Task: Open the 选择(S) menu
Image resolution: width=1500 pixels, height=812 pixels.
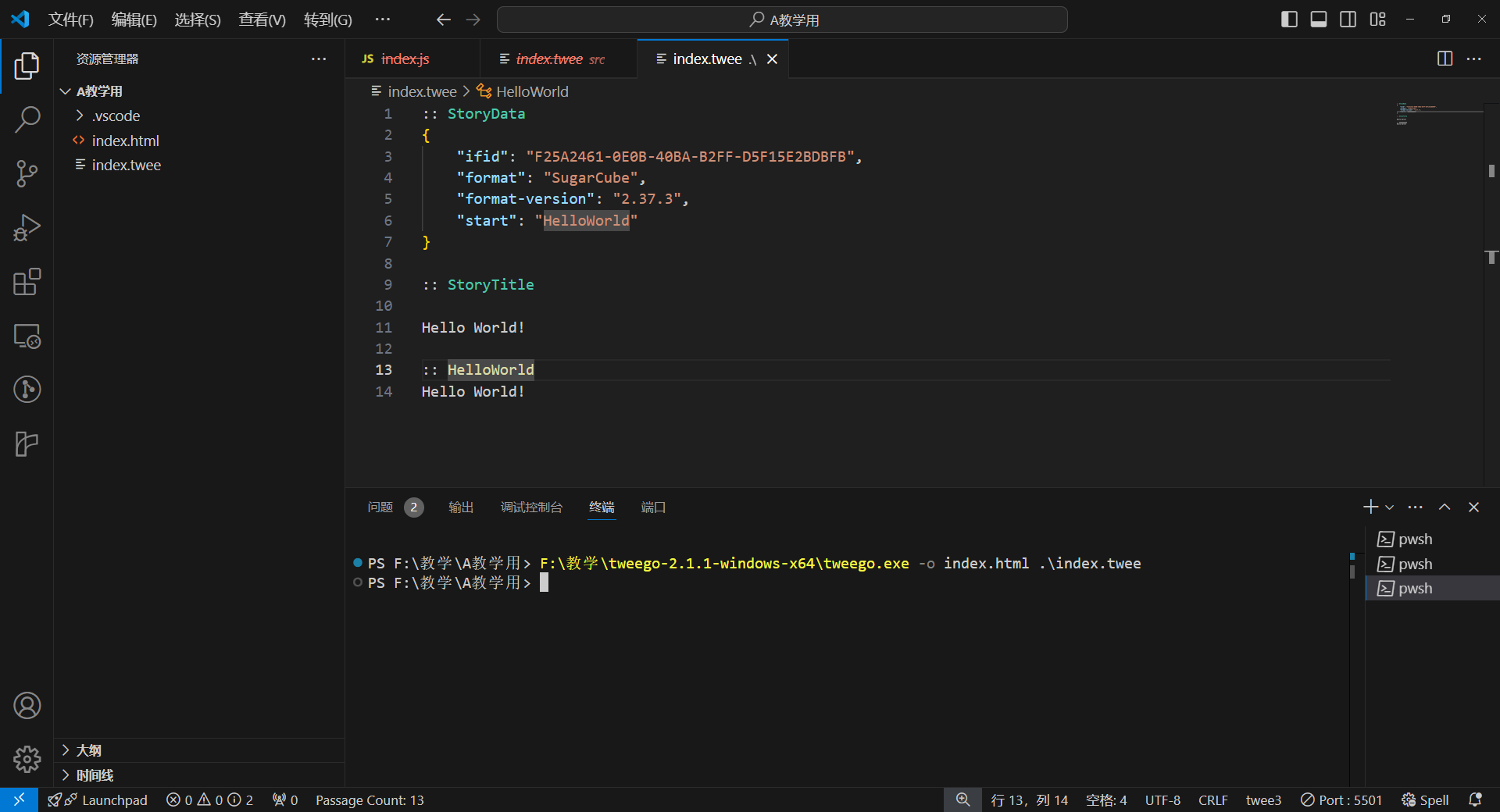Action: click(198, 20)
